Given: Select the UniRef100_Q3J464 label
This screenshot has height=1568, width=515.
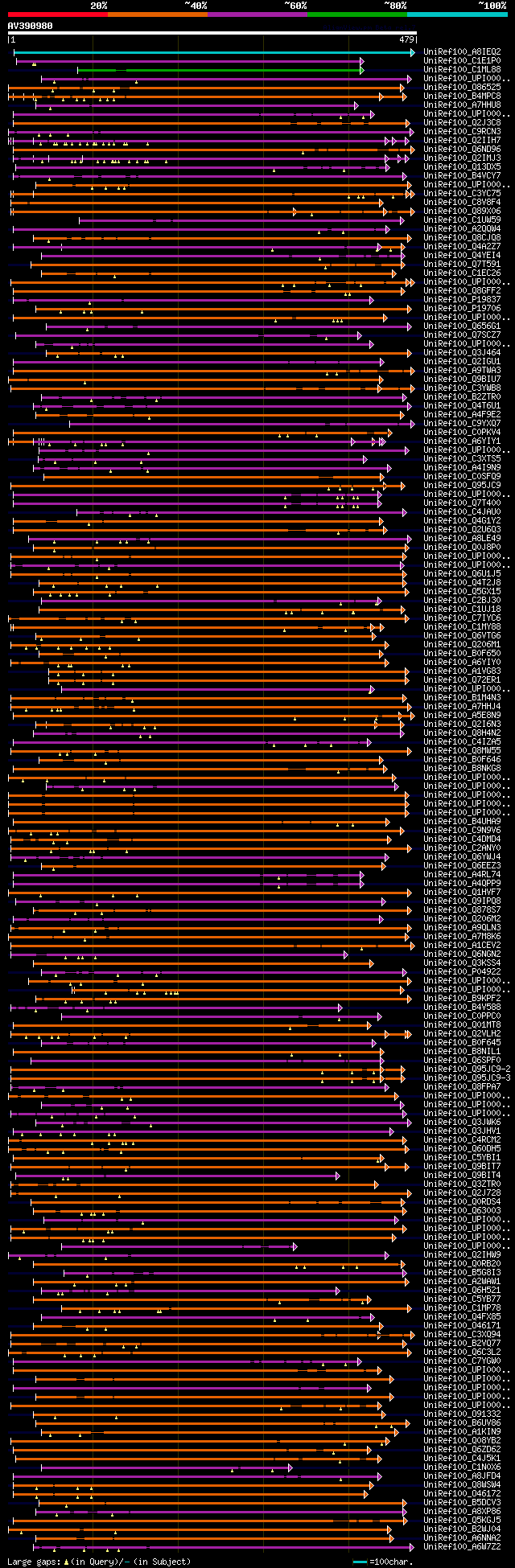Looking at the screenshot, I should [x=462, y=352].
